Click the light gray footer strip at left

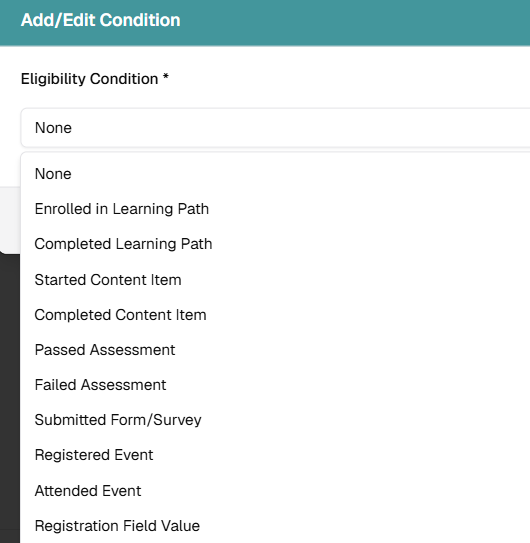10,220
